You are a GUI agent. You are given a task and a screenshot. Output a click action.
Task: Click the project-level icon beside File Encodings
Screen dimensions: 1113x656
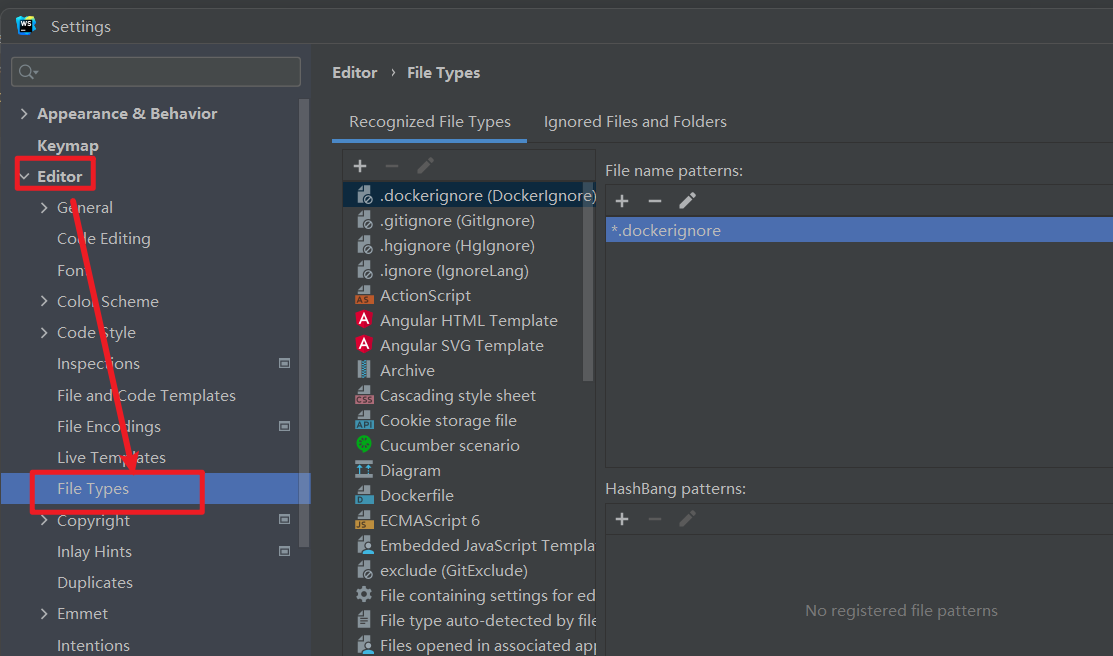click(x=285, y=426)
